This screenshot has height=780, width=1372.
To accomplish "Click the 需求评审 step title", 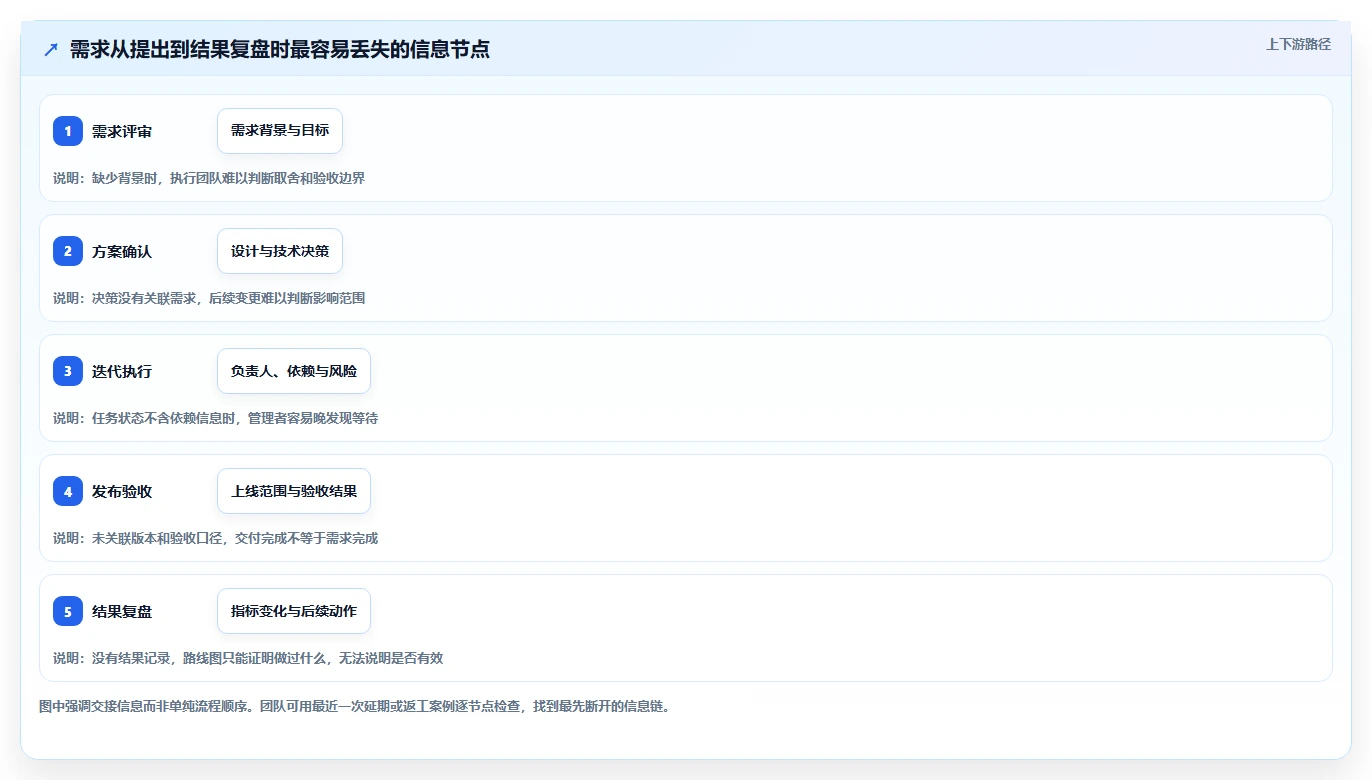I will click(122, 132).
